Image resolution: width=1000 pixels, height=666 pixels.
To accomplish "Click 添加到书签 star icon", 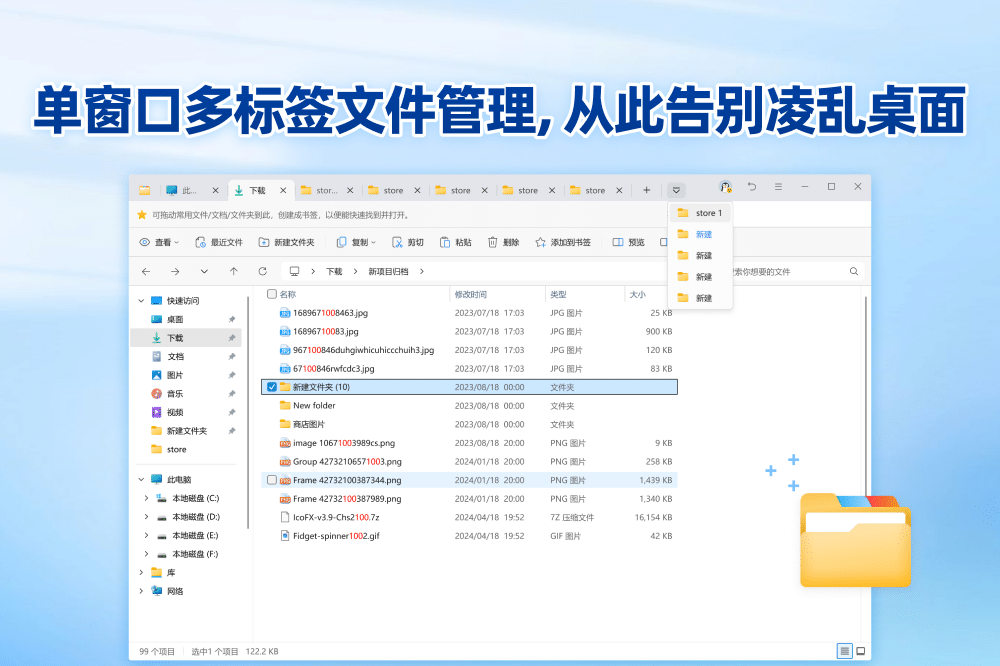I will [541, 242].
